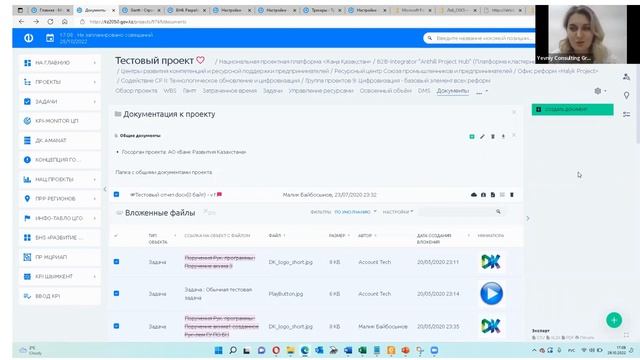Click the search input in Вложенные файлы
The width and height of the screenshot is (640, 360).
[457, 211]
